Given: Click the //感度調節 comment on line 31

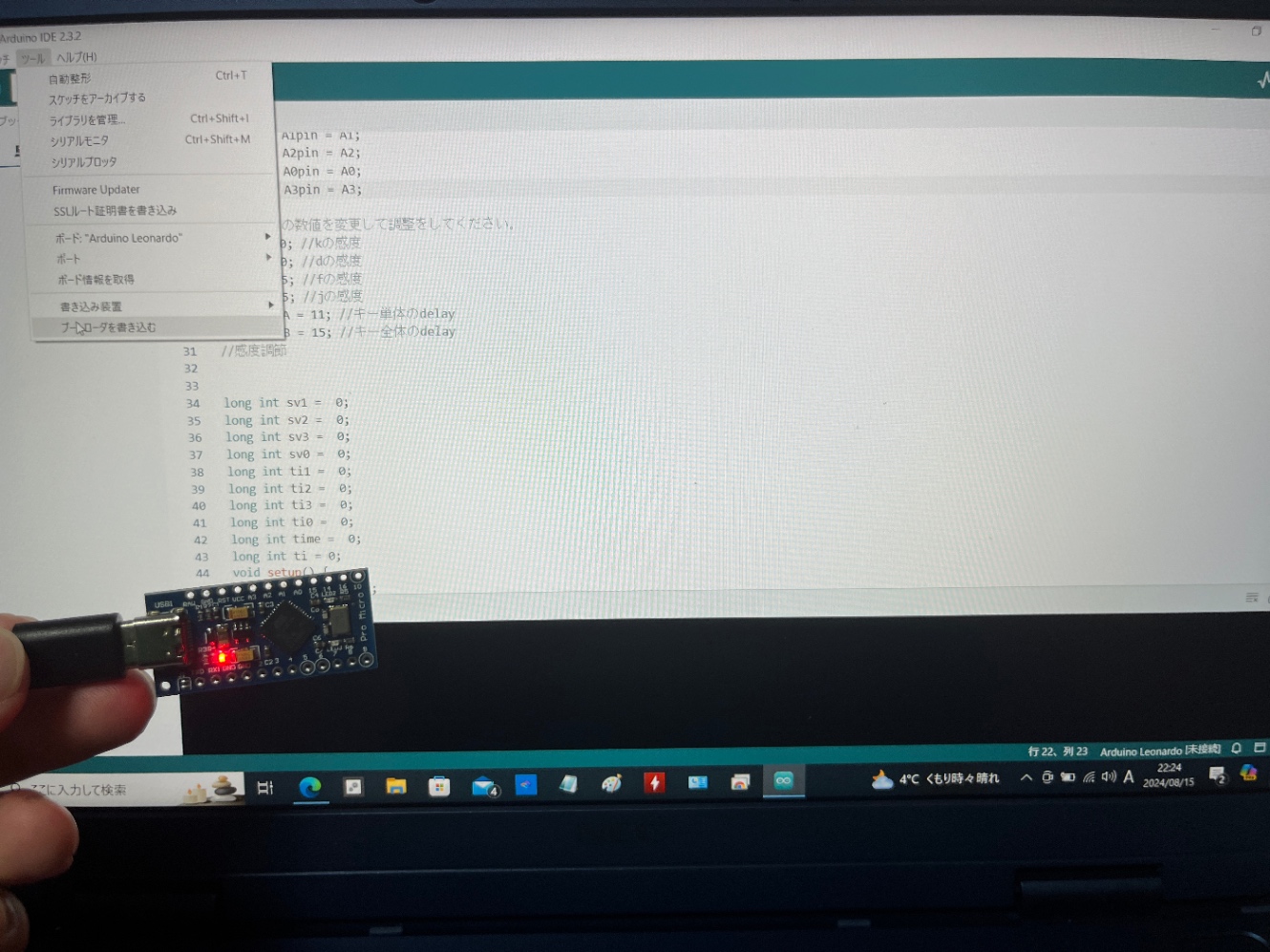Looking at the screenshot, I should pyautogui.click(x=254, y=350).
